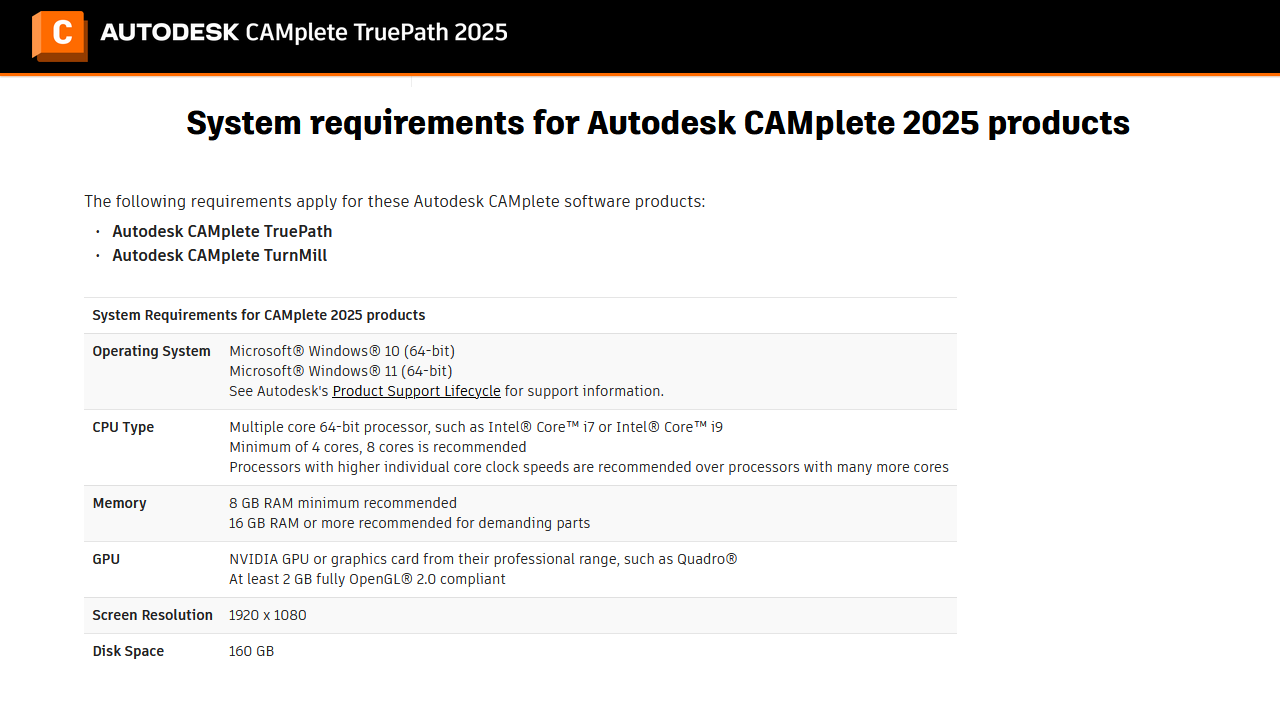Click the CPU Type row label
This screenshot has height=723, width=1280.
click(x=123, y=427)
